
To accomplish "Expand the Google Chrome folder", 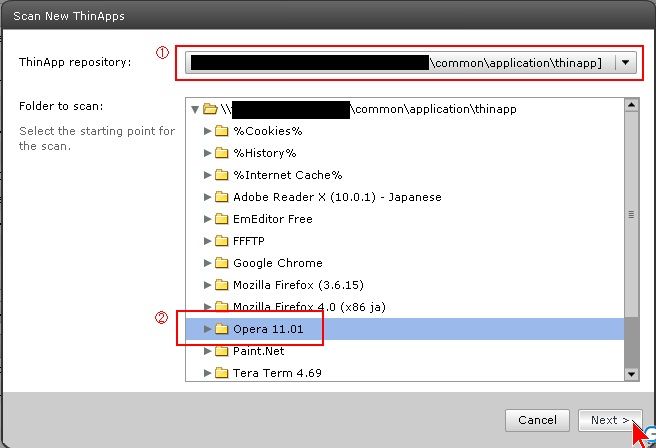I will coord(207,263).
